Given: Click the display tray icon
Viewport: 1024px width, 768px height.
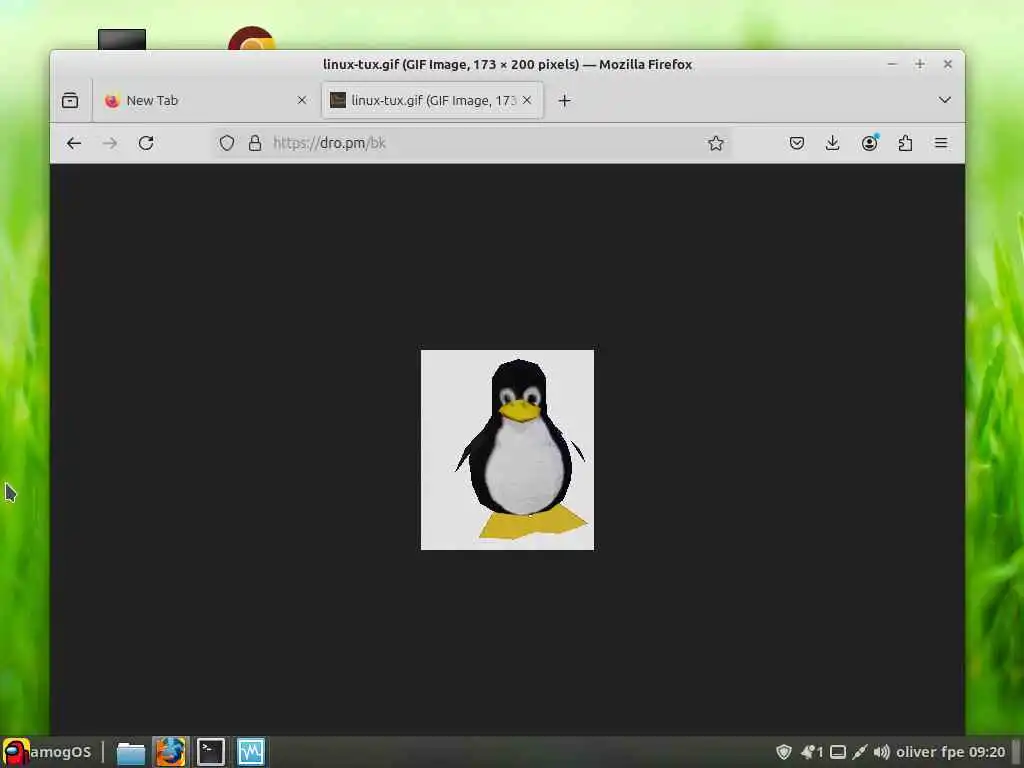Looking at the screenshot, I should (838, 752).
